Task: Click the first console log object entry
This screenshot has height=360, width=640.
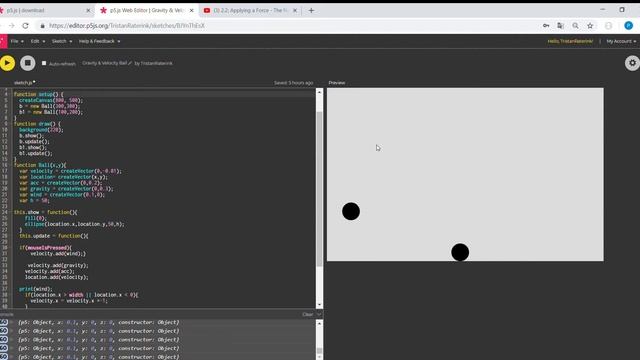Action: (99, 322)
